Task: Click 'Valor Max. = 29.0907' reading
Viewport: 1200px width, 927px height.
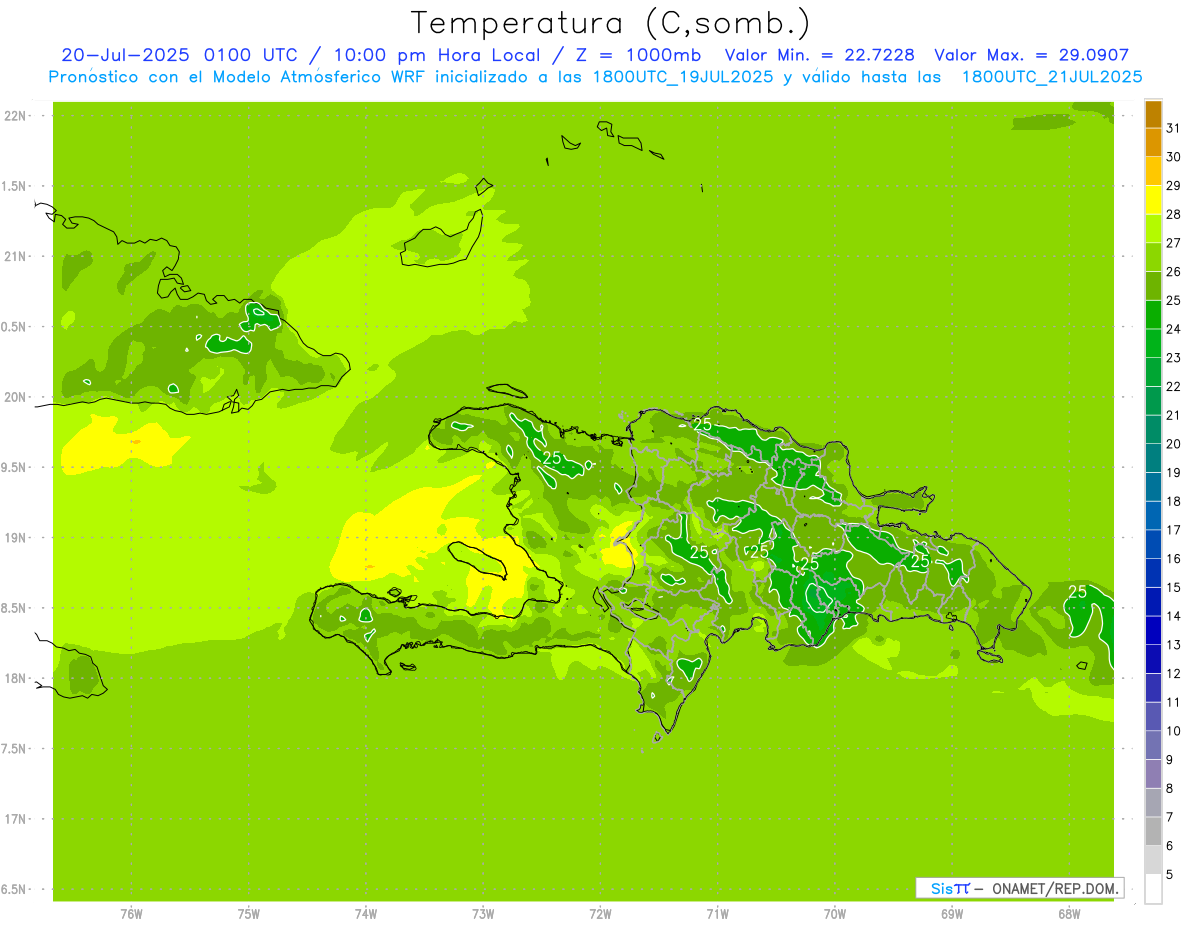Action: tap(1031, 55)
